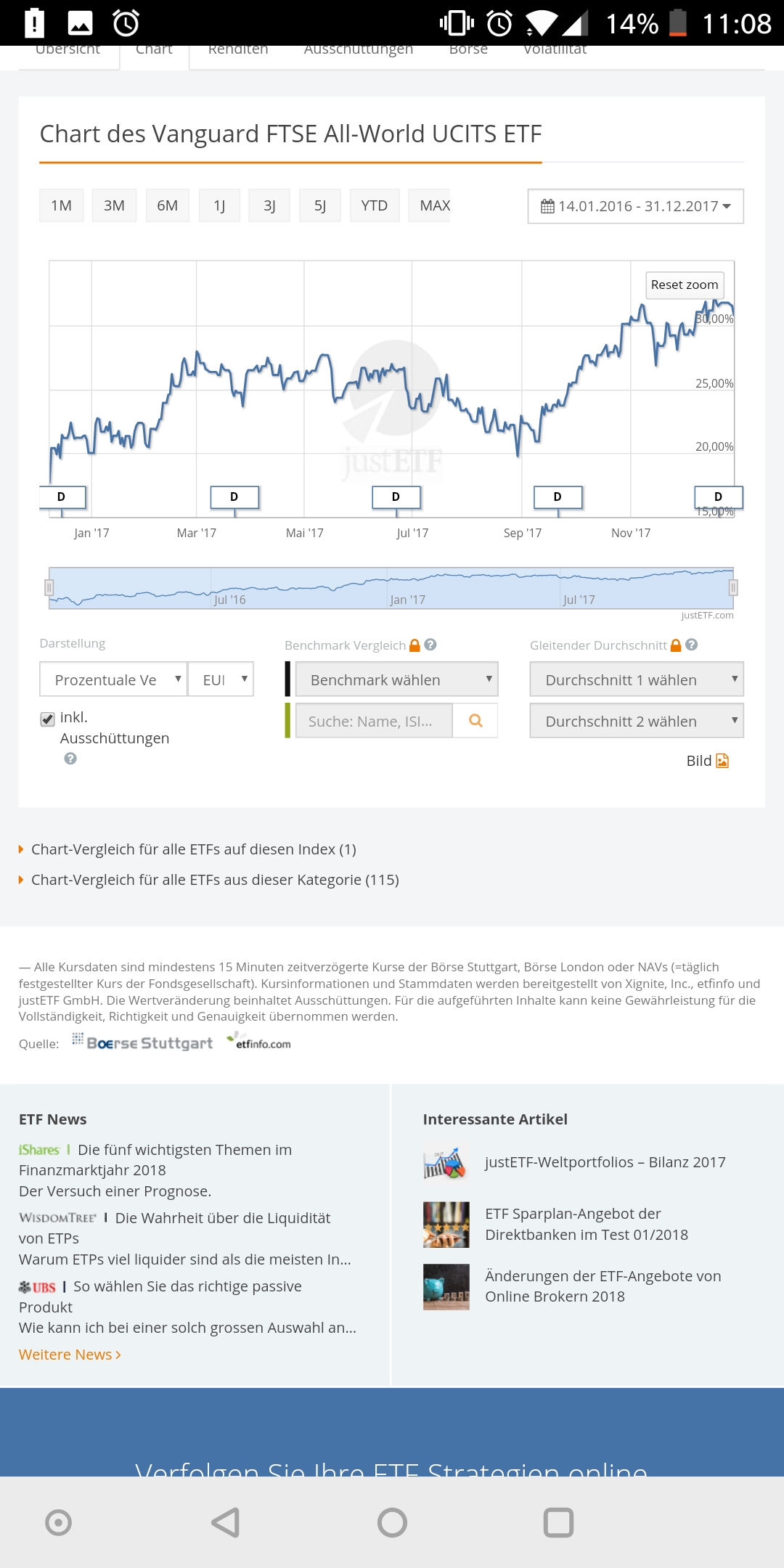
Task: Tap the Android home button
Action: 392,1522
